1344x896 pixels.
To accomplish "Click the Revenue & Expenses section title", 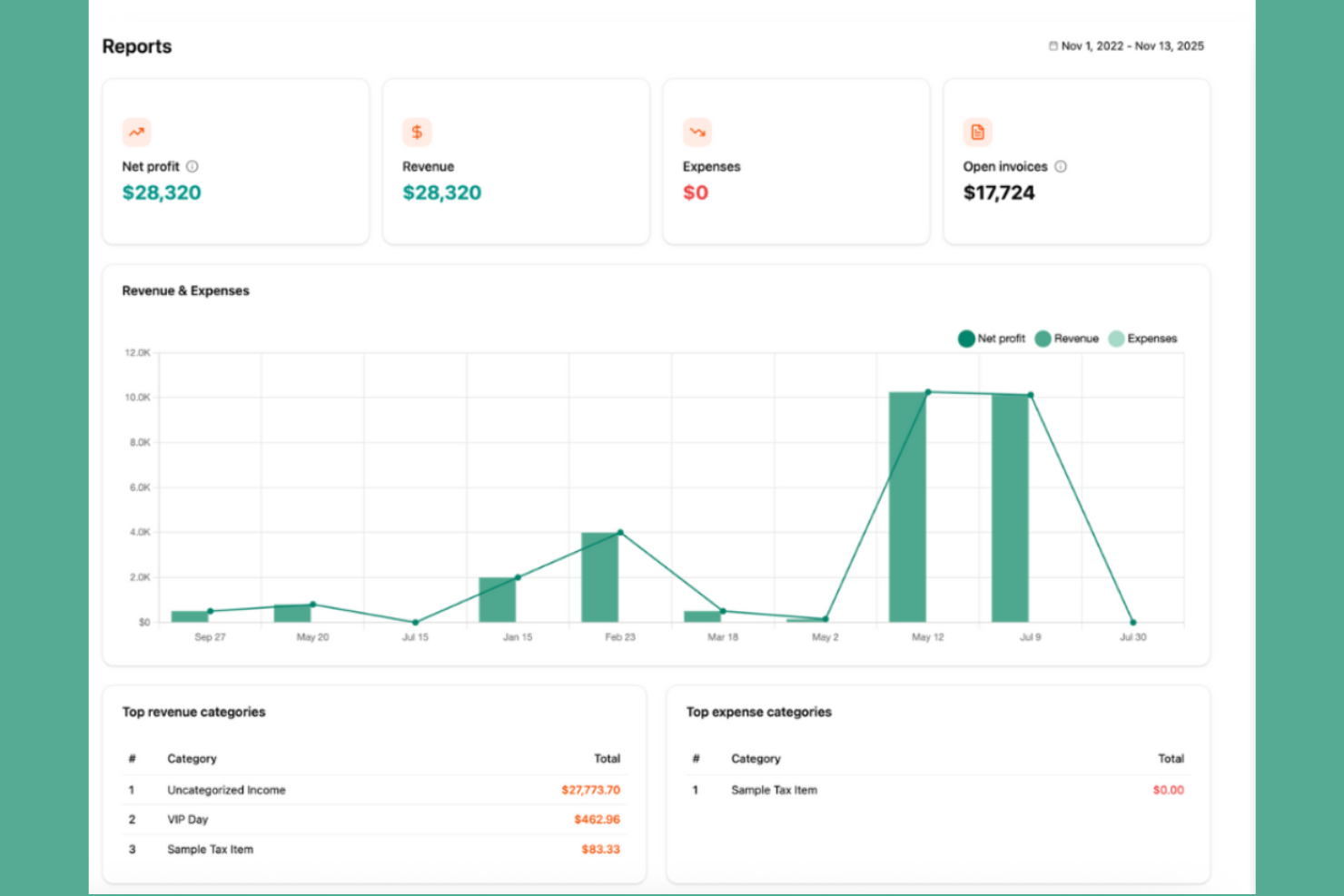I will [x=185, y=290].
